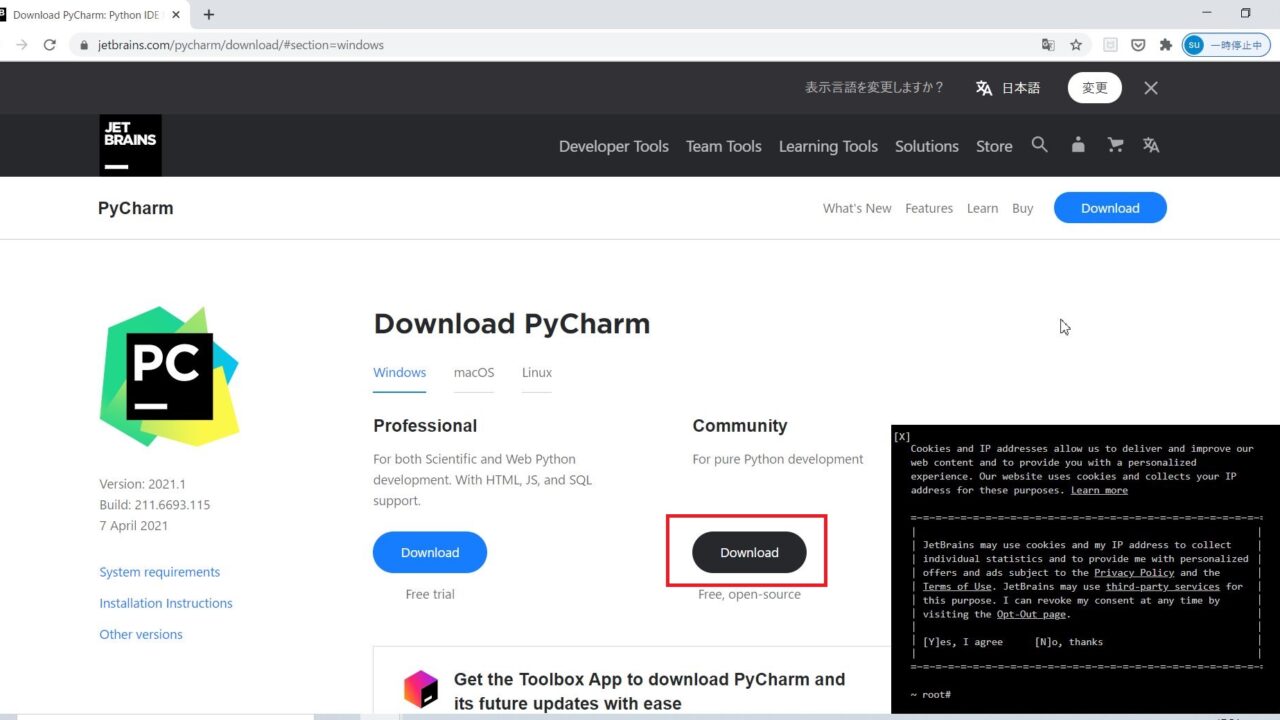Open the browser extensions puzzle icon
Screen dimensions: 1280x720
tap(1166, 45)
